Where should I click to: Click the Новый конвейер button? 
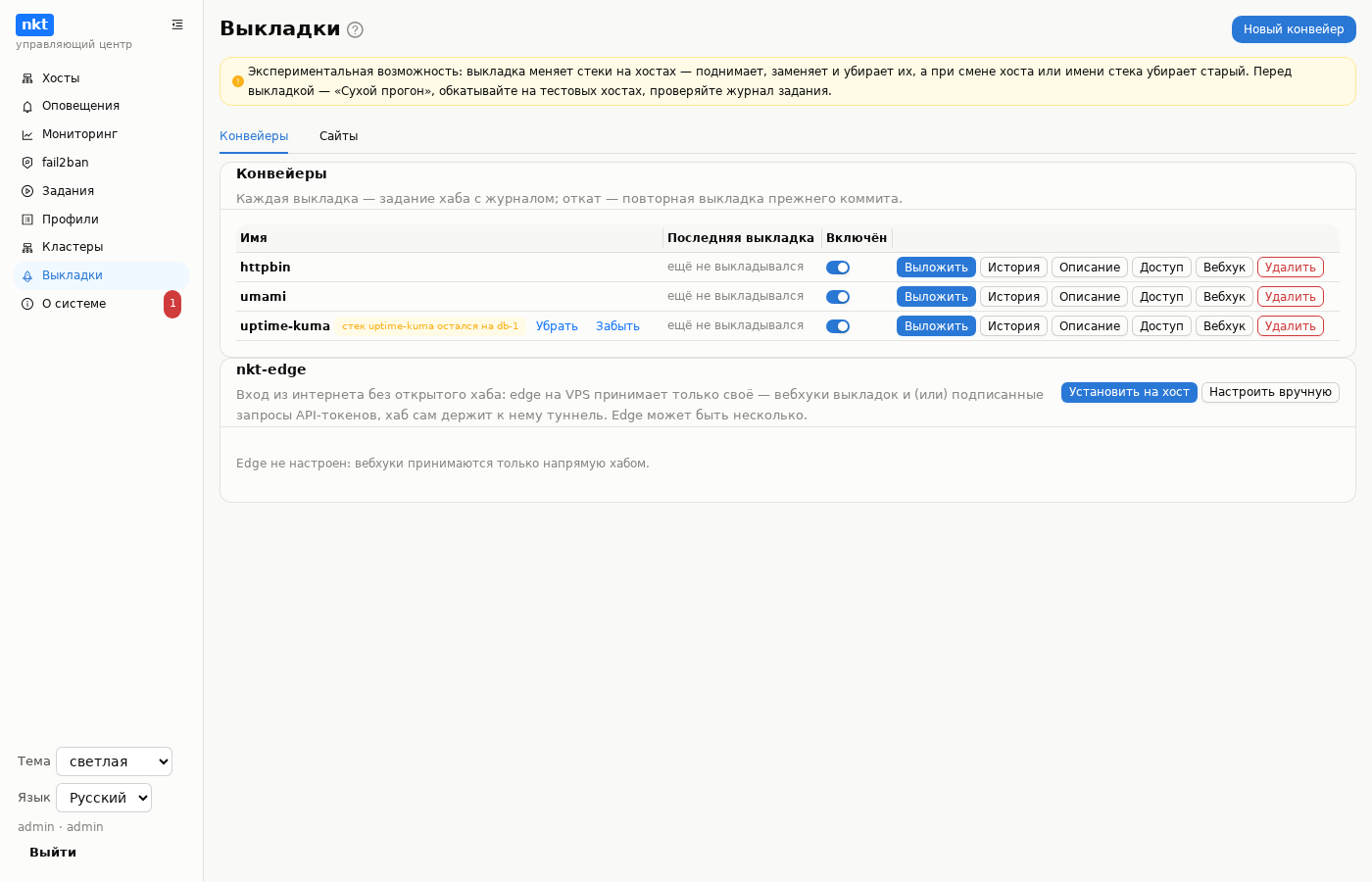coord(1294,29)
